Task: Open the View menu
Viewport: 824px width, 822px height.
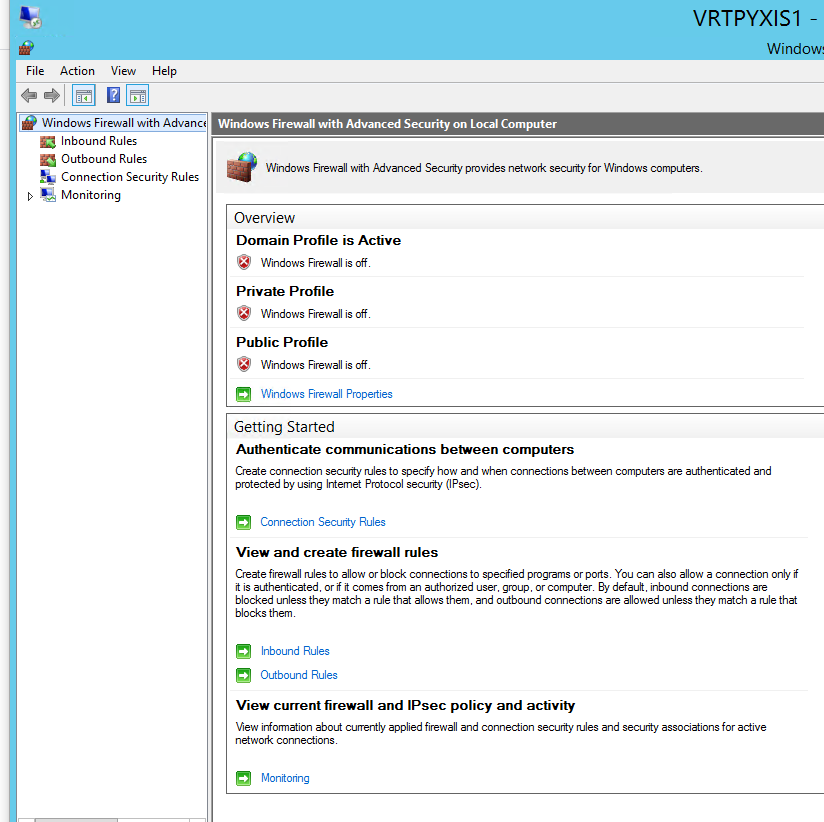Action: coord(123,71)
